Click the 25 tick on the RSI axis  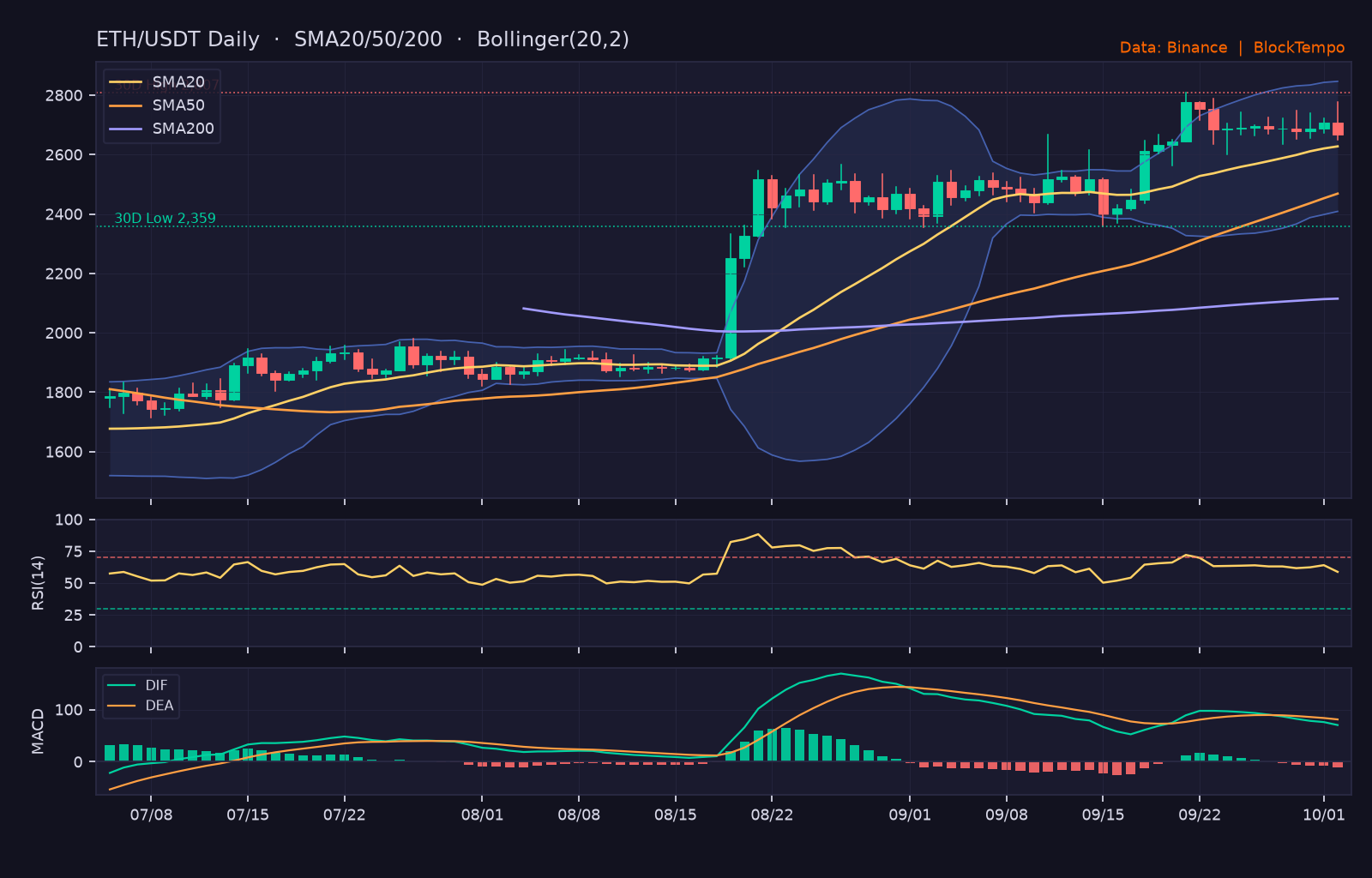coord(74,616)
